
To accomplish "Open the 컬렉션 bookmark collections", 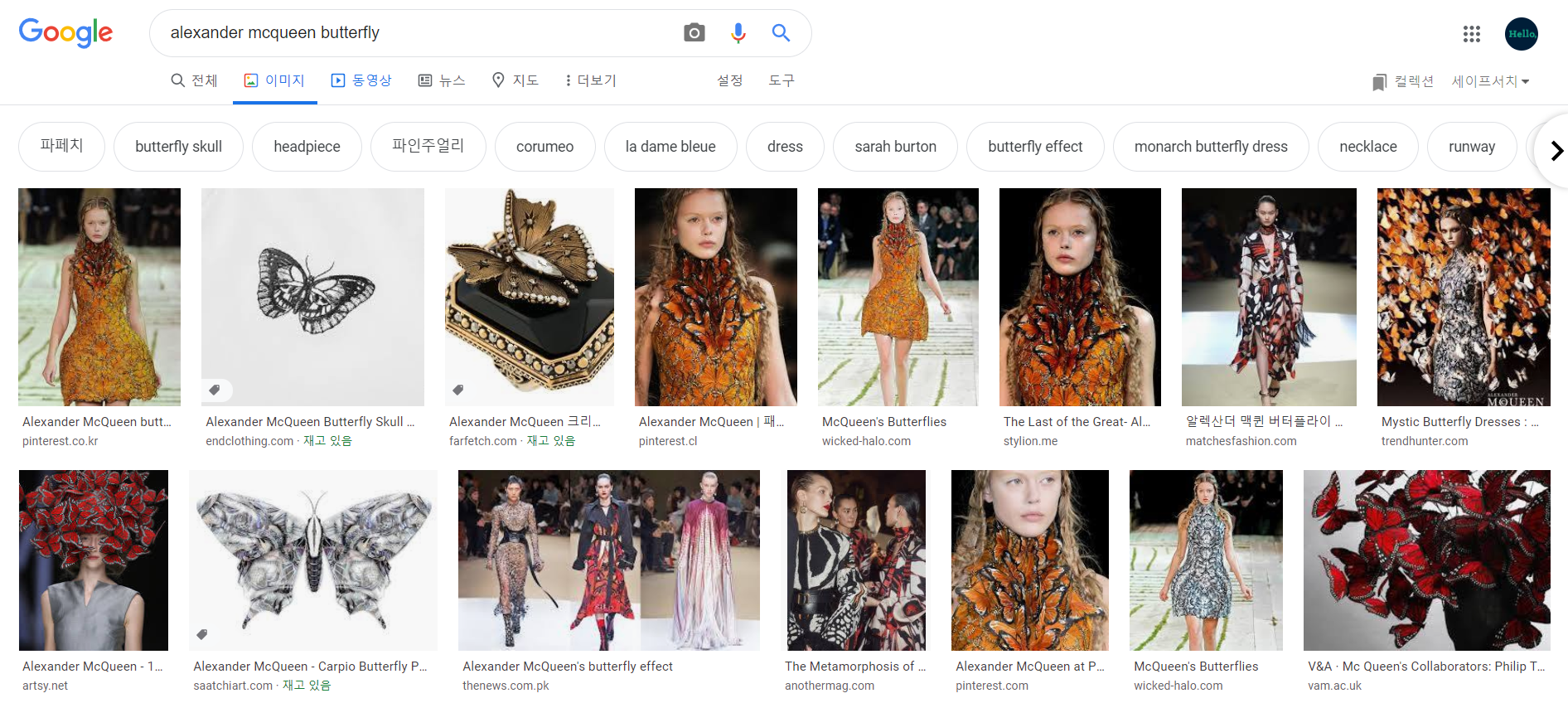I will [1402, 81].
